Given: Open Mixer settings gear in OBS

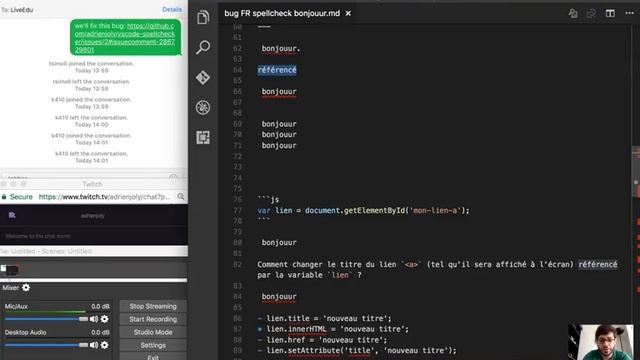Looking at the screenshot, I should 26,288.
